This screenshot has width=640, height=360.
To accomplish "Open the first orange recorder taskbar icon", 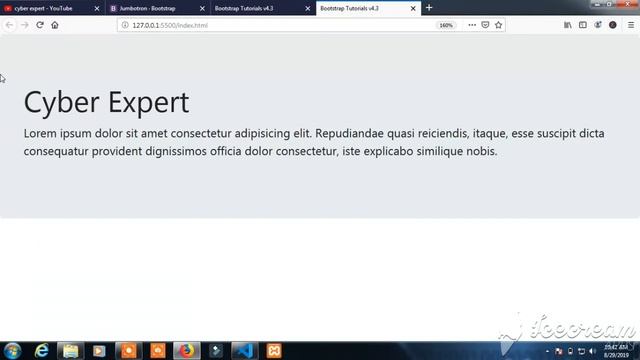I will click(x=129, y=351).
